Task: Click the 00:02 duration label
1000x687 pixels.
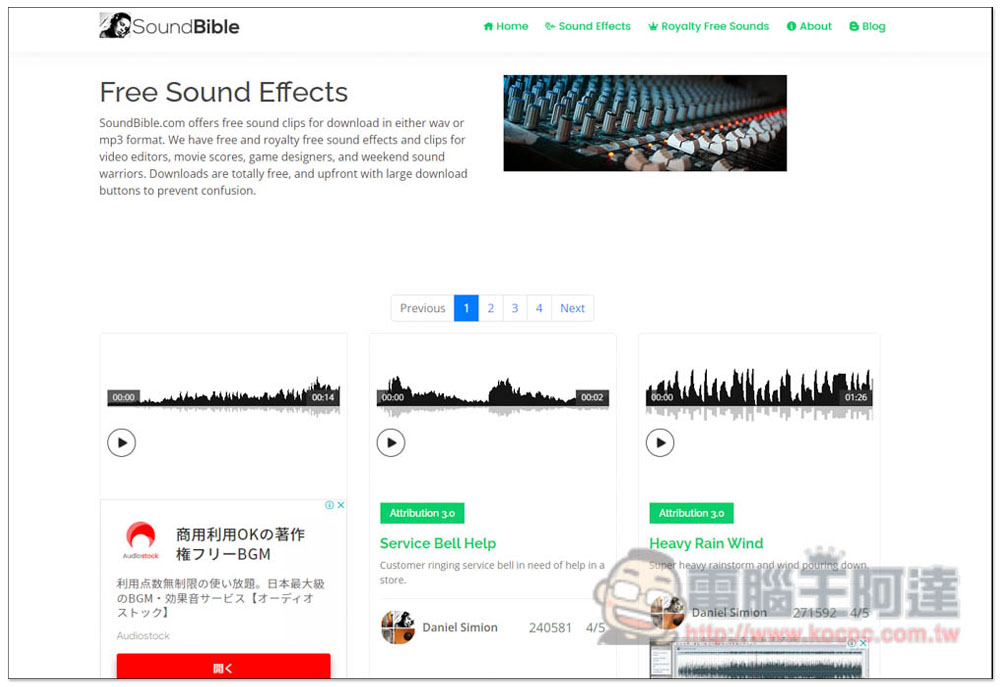Action: [x=592, y=397]
